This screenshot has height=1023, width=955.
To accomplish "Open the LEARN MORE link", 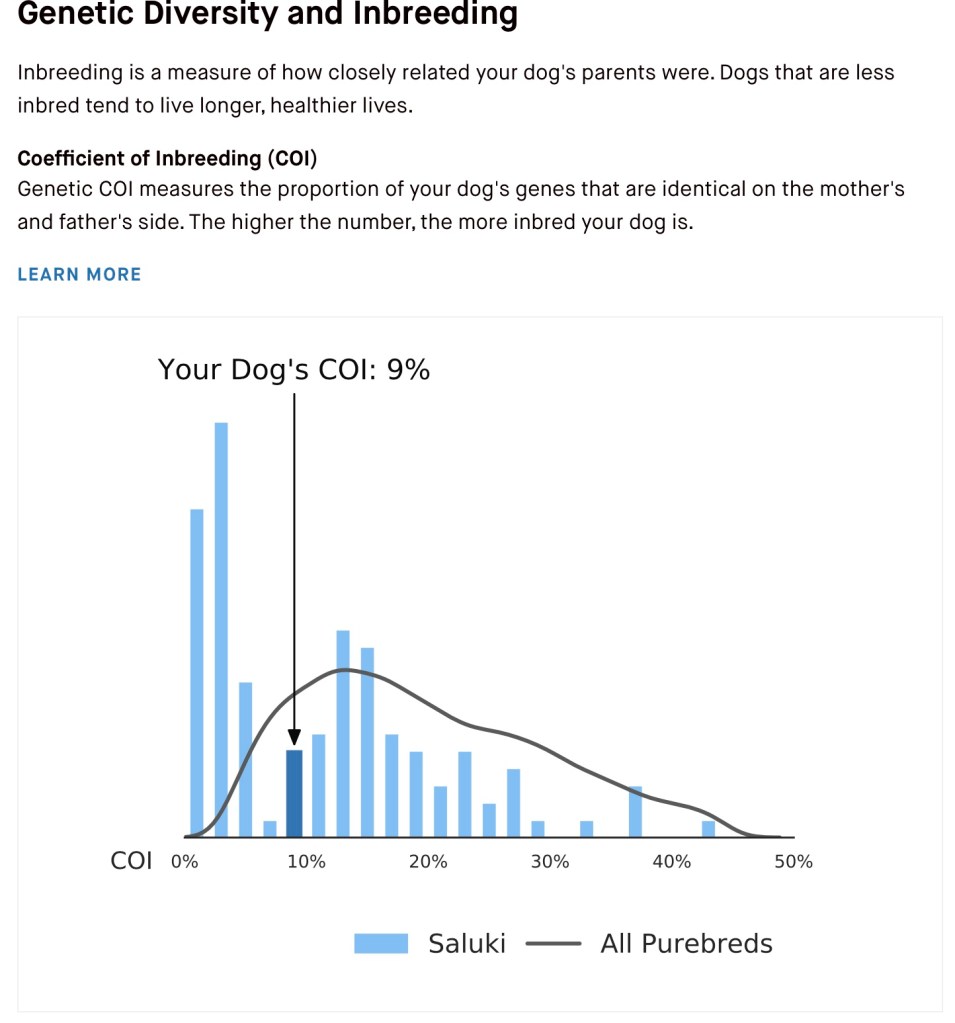I will tap(79, 274).
